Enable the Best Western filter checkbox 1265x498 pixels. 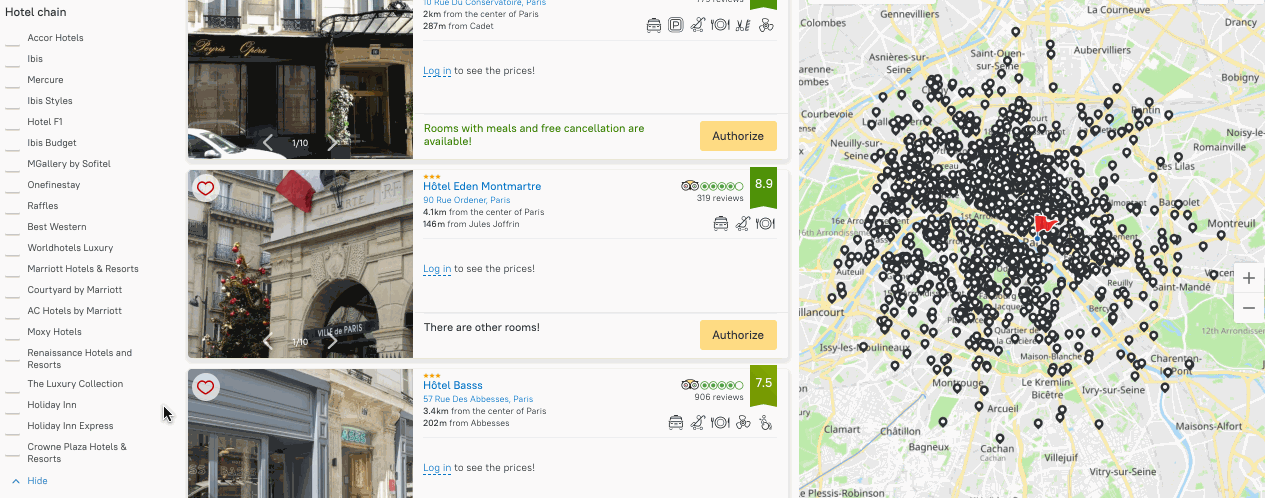[13, 228]
